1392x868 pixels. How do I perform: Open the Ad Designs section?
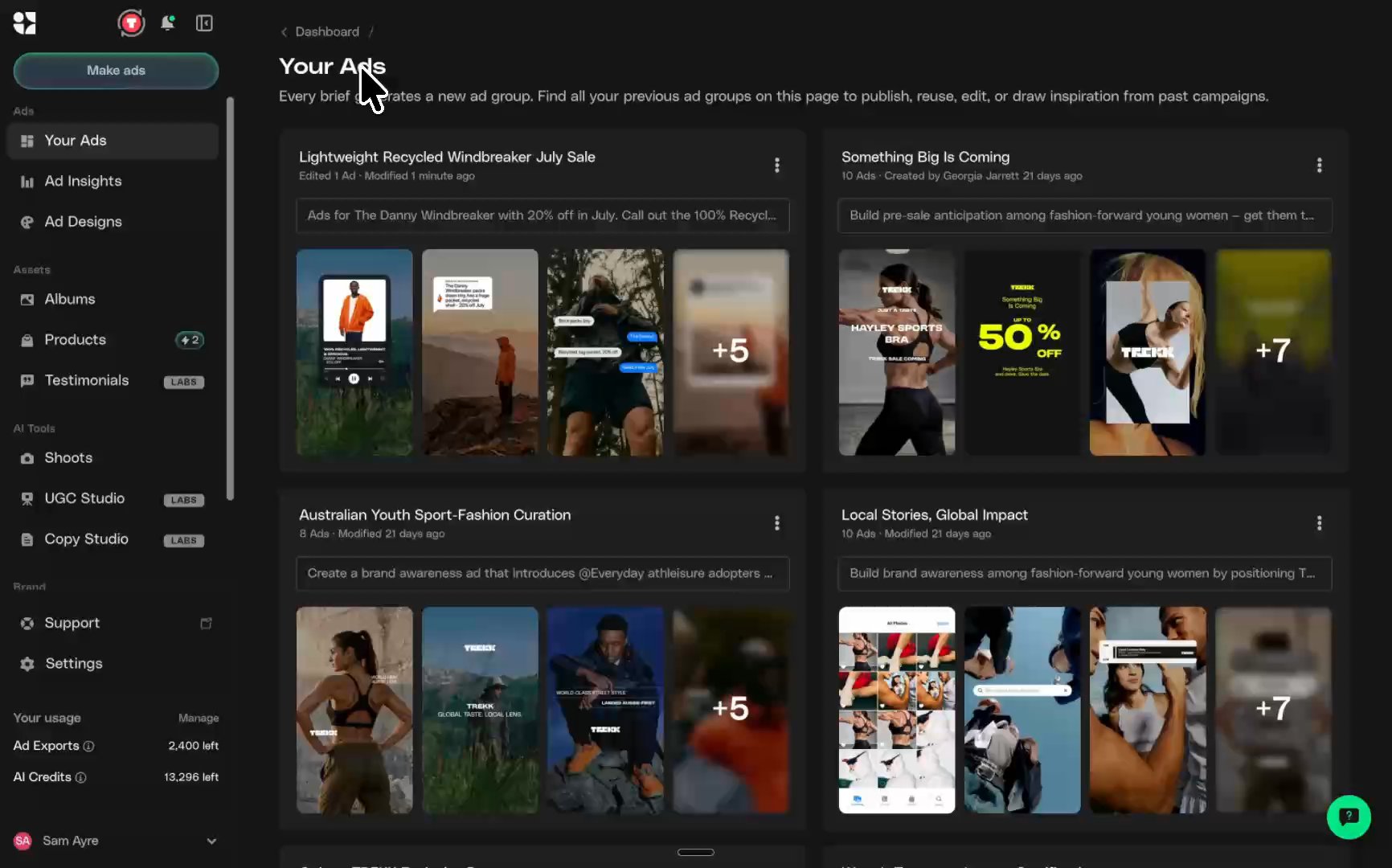83,222
